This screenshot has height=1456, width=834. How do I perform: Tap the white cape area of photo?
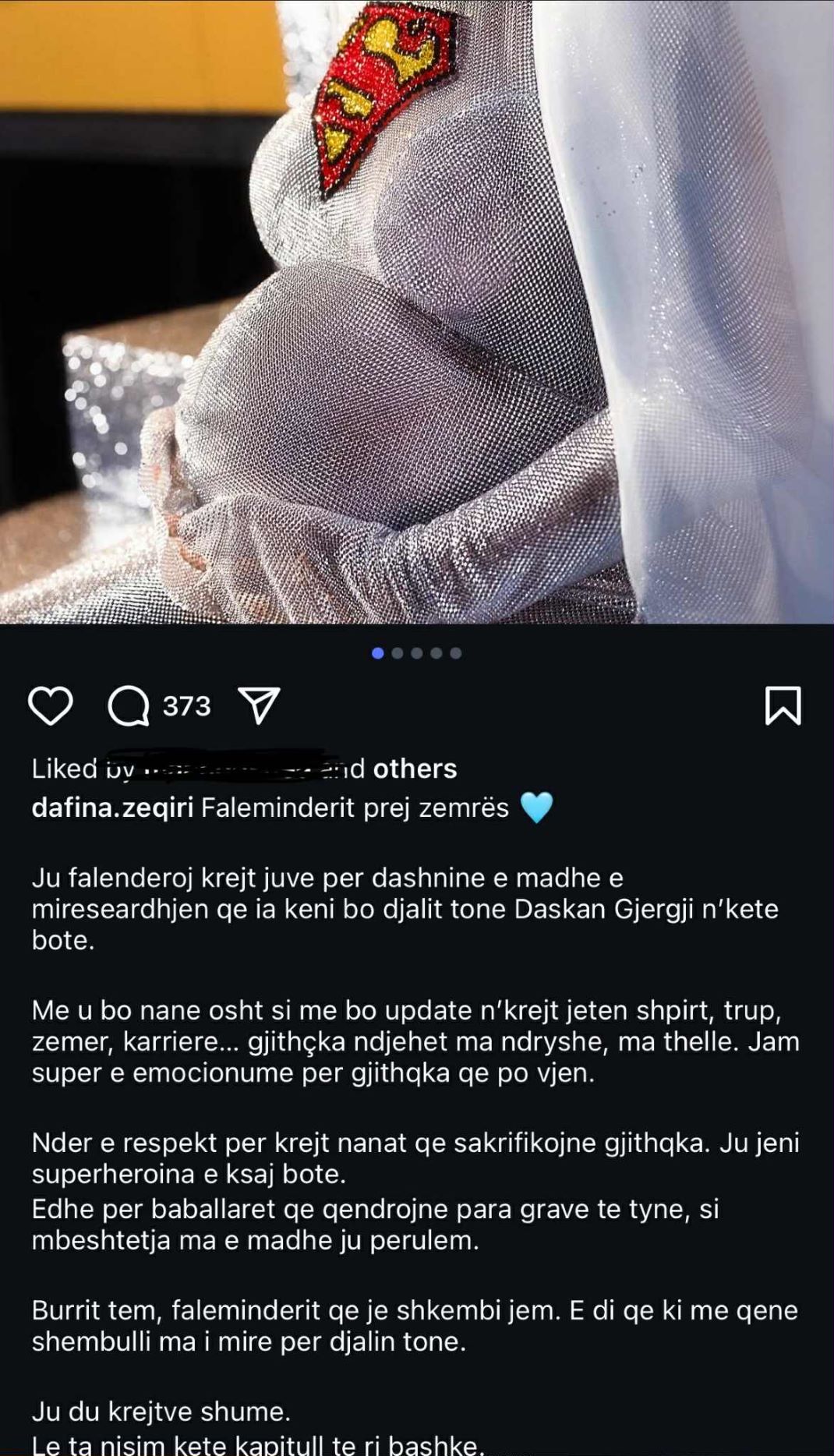(x=701, y=312)
